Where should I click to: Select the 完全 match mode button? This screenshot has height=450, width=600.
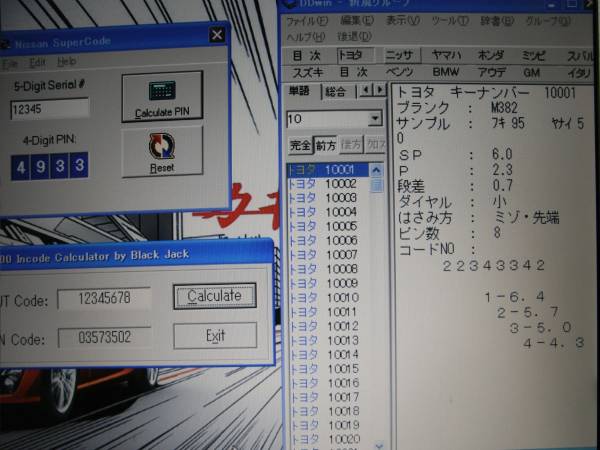300,145
